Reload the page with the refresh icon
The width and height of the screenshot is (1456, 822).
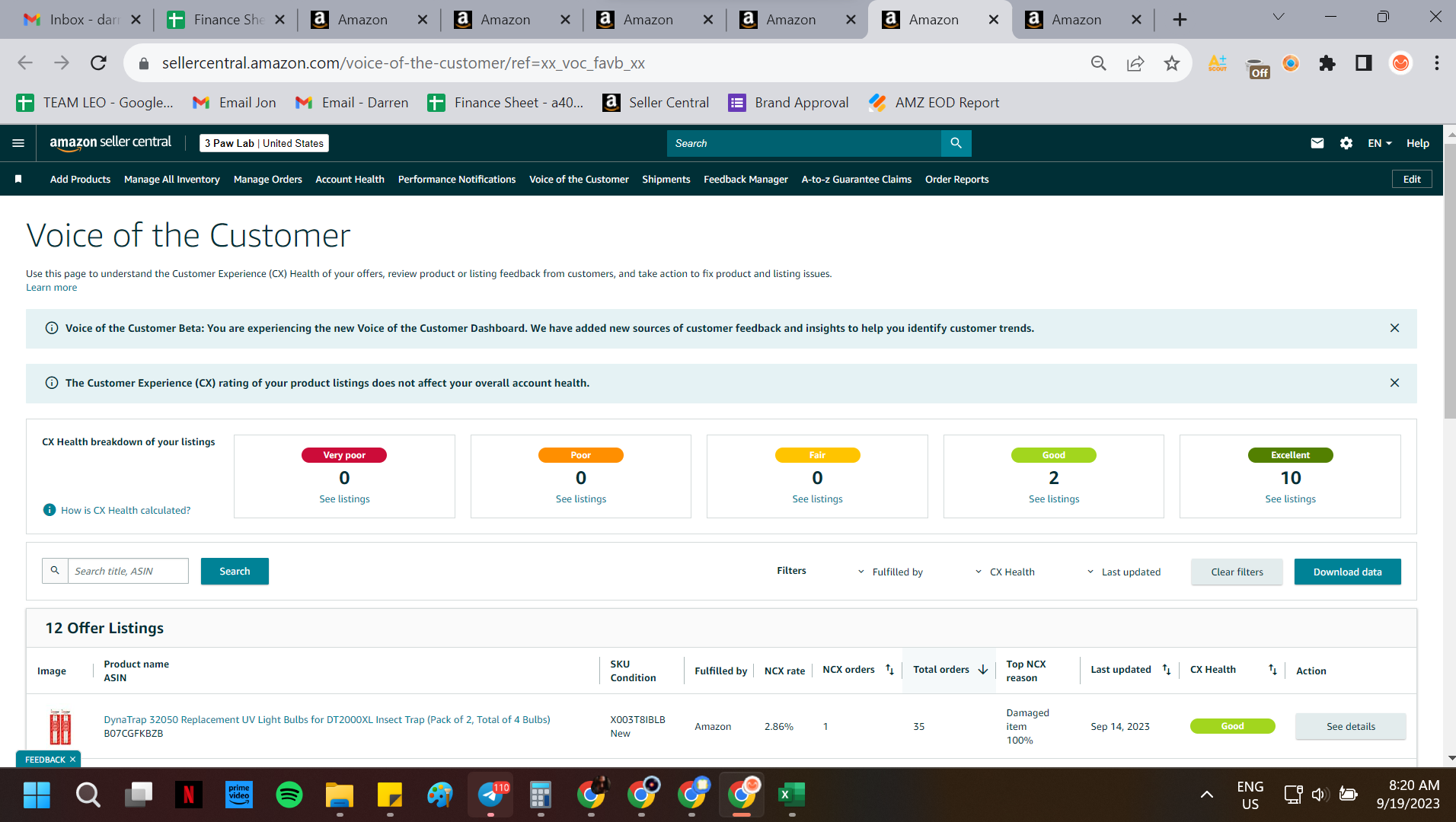click(x=98, y=63)
